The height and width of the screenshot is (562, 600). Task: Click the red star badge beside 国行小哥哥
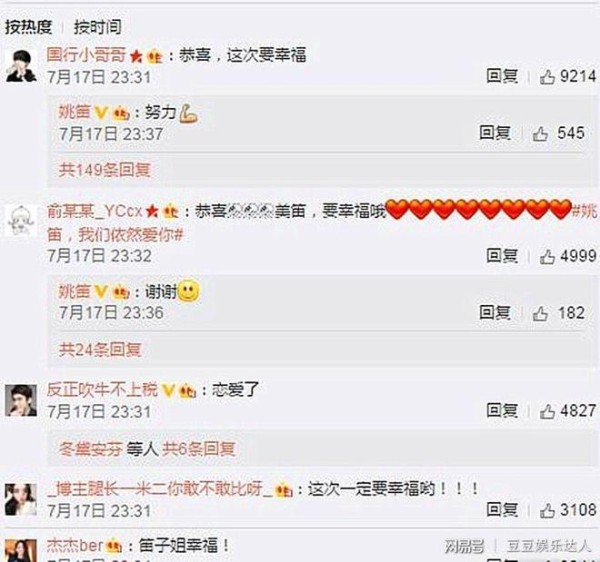[x=136, y=57]
